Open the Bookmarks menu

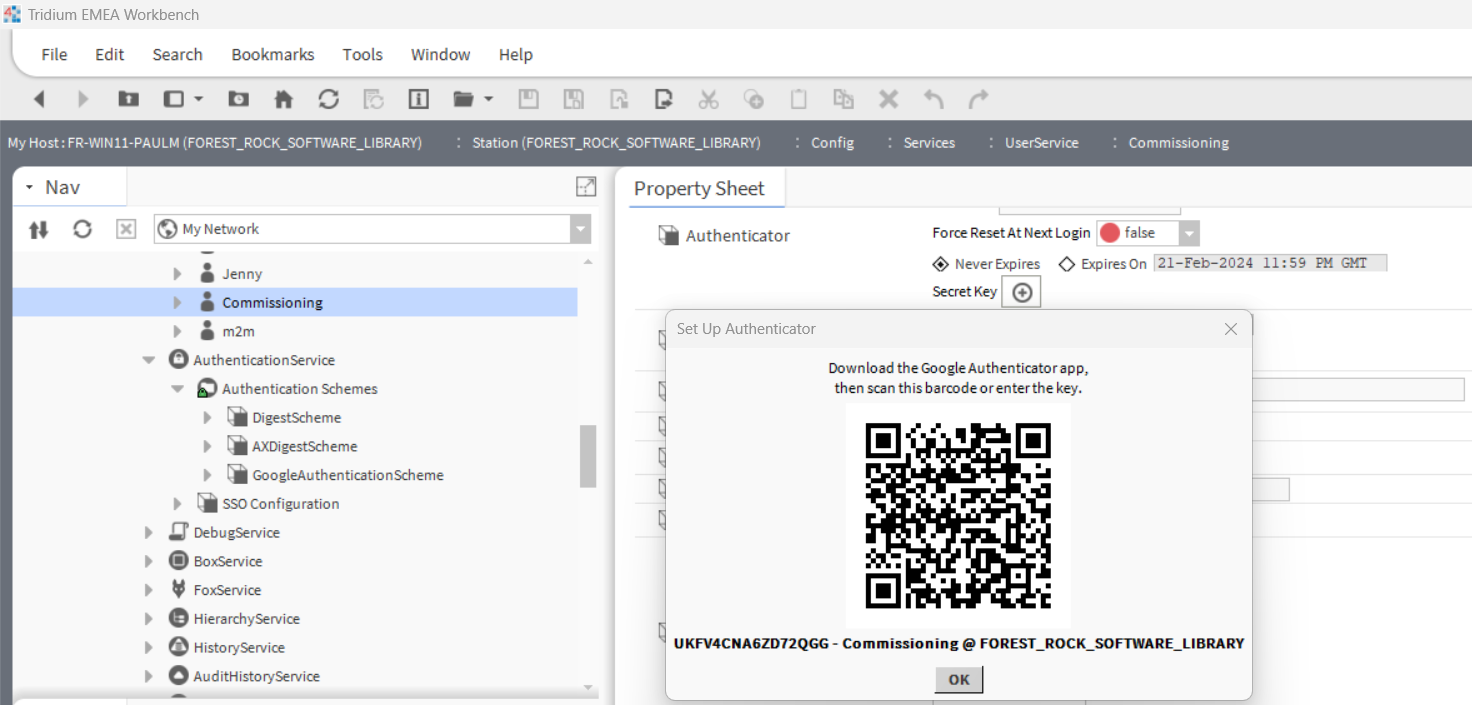tap(273, 54)
